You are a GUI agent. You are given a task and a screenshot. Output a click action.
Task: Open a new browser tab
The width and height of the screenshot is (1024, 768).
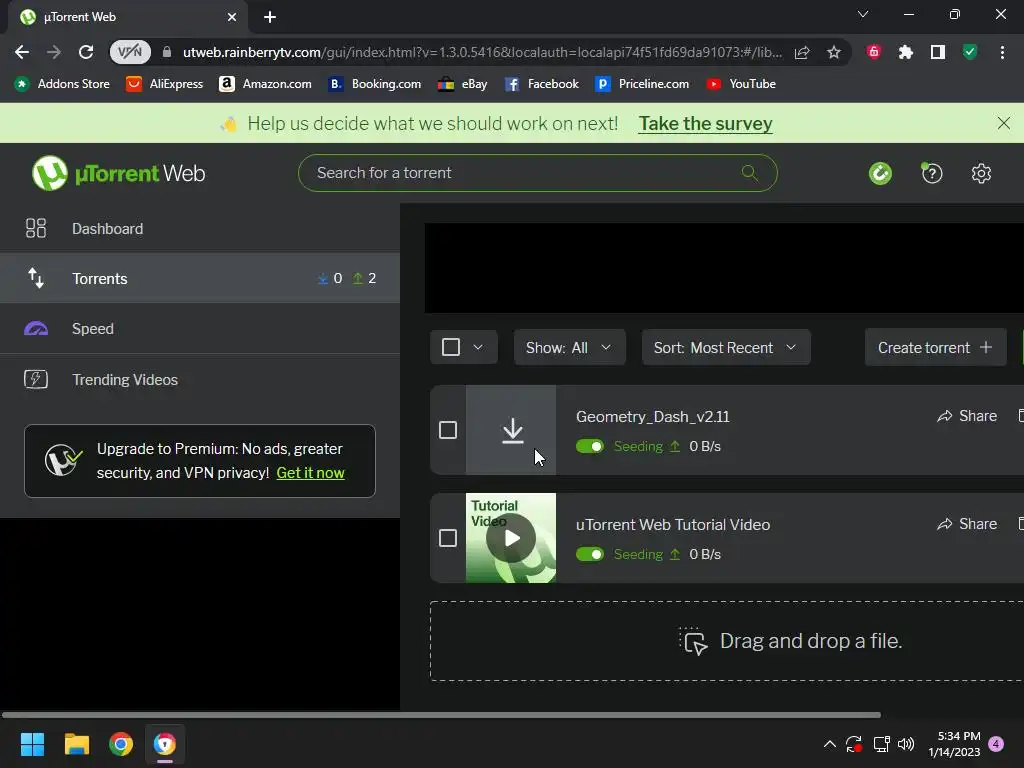coord(270,17)
